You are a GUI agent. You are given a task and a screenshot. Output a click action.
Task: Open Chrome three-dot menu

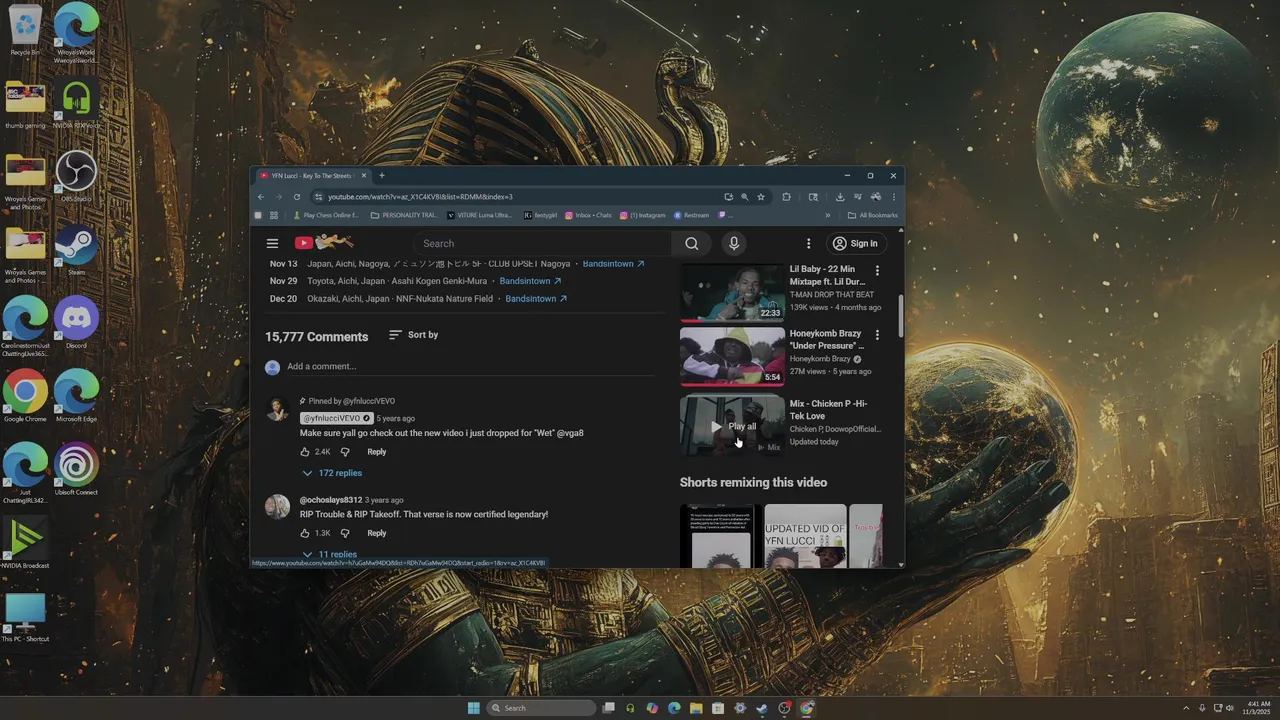point(894,197)
